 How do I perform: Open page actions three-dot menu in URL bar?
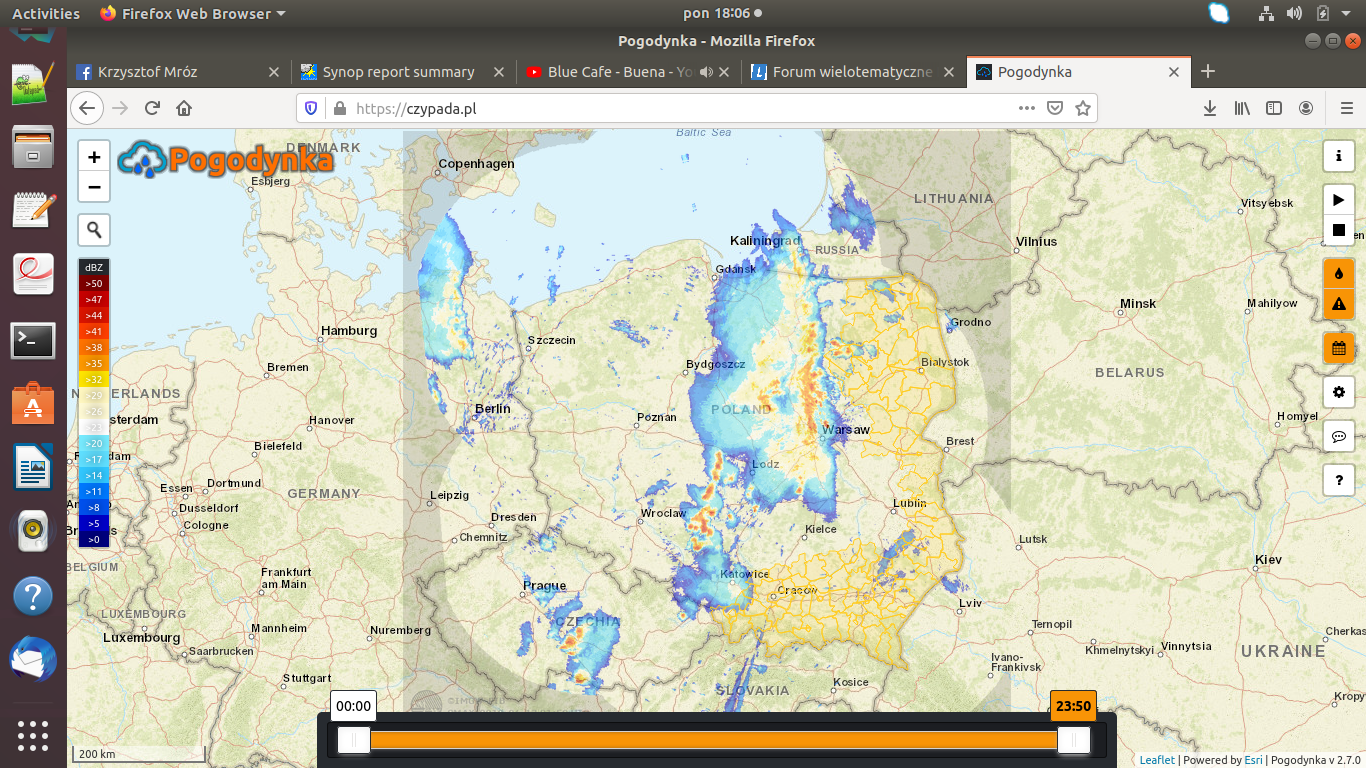(1026, 108)
